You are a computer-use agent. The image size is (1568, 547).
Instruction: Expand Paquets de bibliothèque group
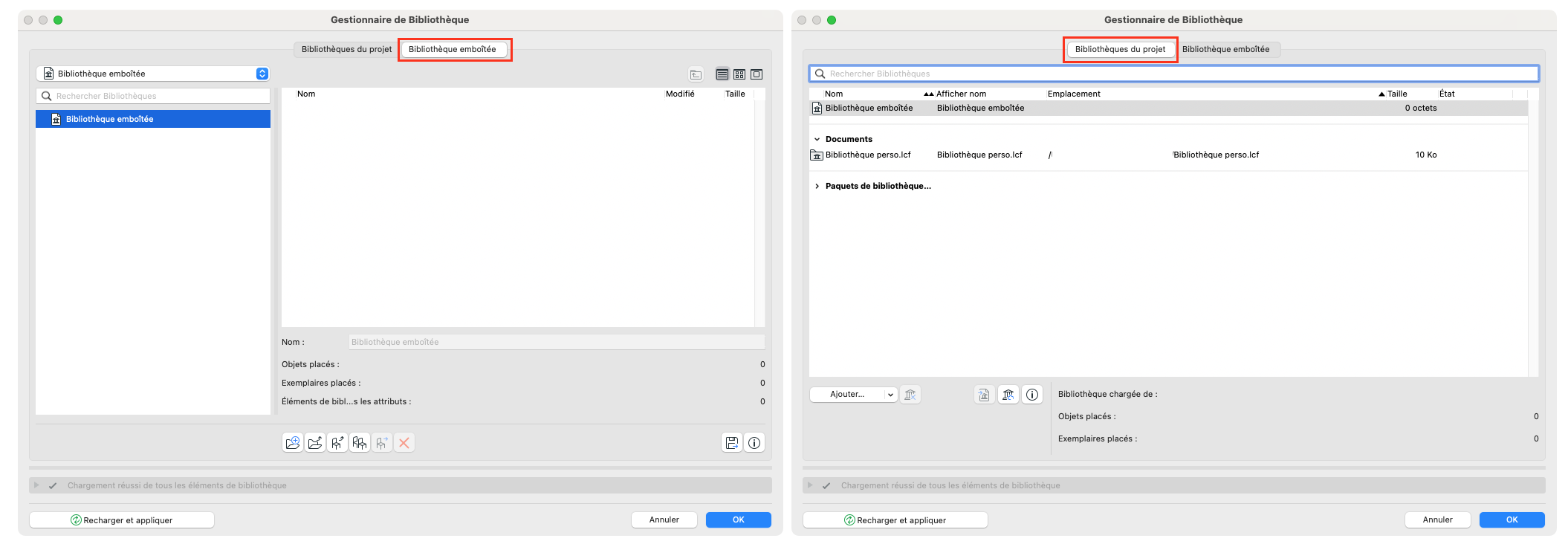[817, 186]
